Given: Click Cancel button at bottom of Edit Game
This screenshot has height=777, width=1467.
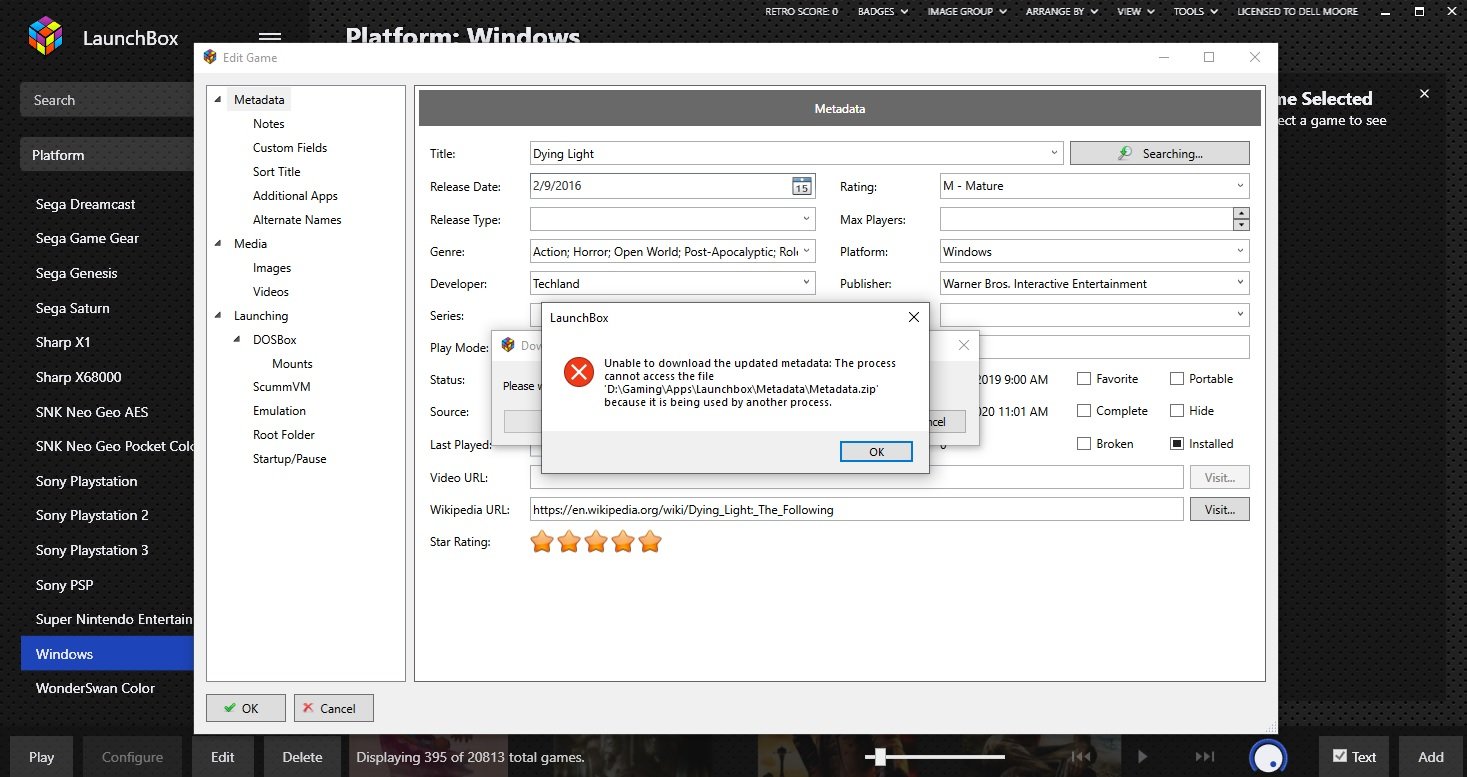Looking at the screenshot, I should tap(333, 708).
